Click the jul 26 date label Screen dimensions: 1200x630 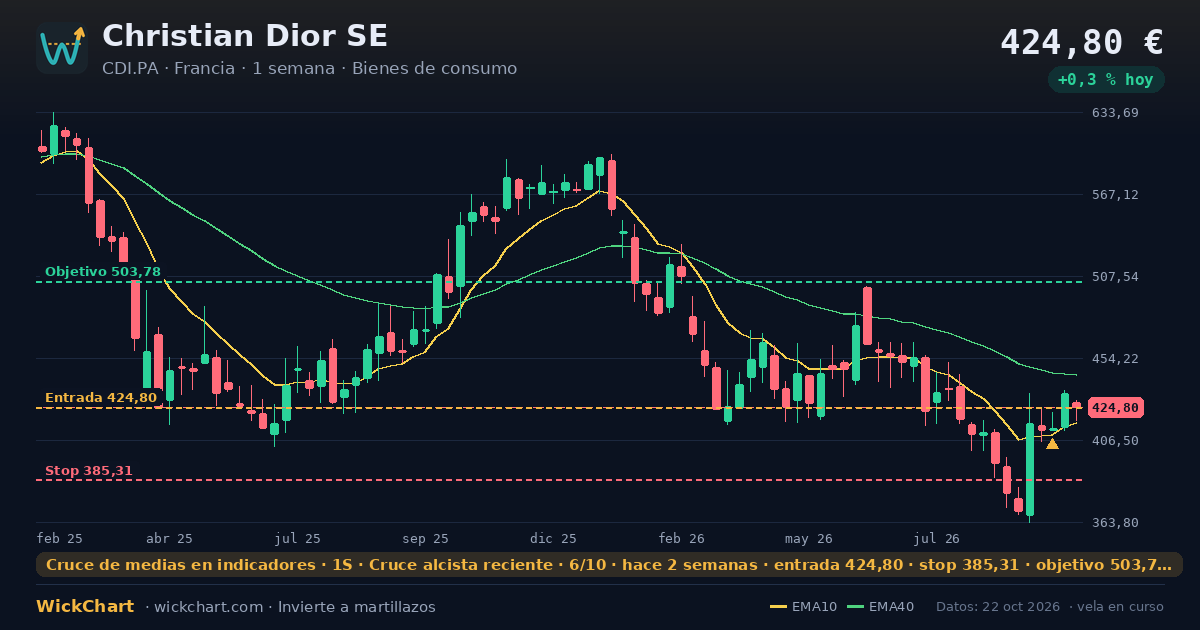point(937,538)
